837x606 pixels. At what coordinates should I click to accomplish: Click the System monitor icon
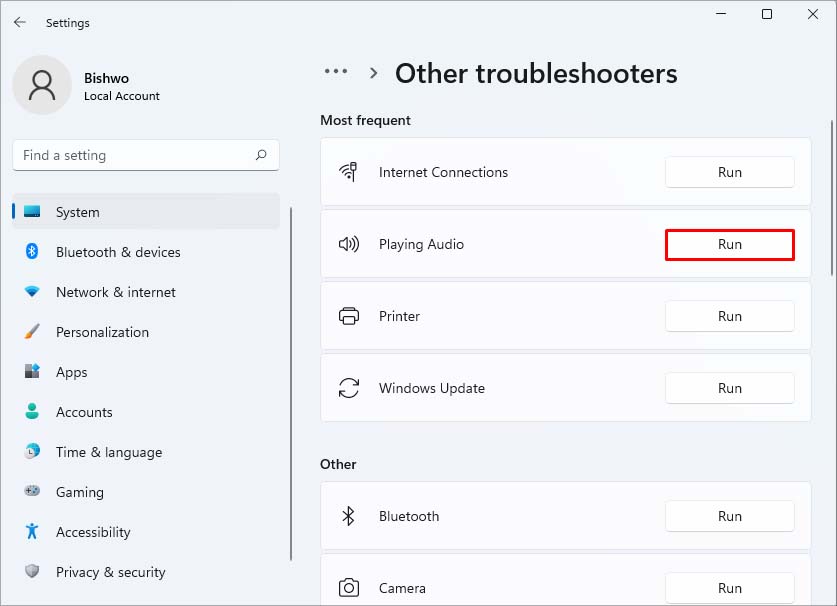32,211
